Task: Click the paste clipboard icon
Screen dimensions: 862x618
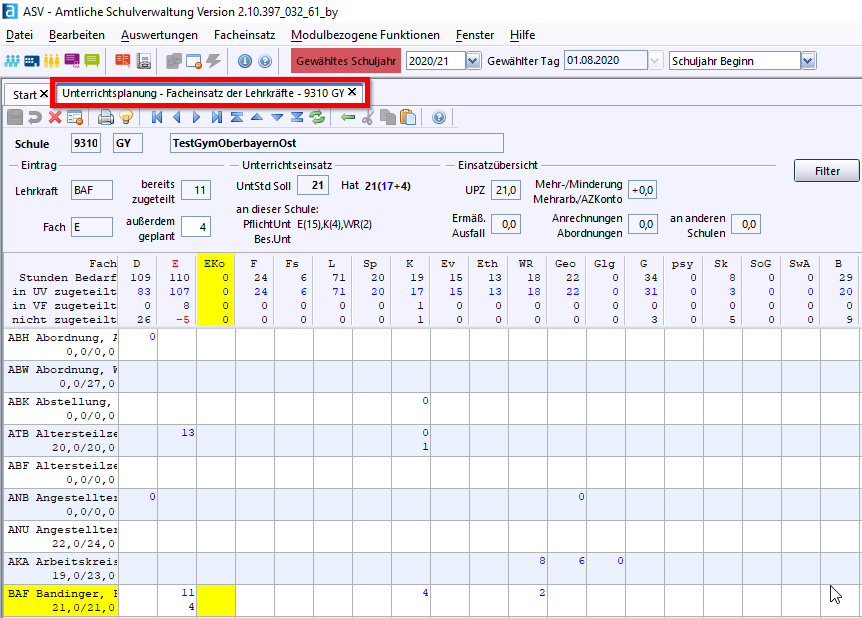Action: pos(408,117)
